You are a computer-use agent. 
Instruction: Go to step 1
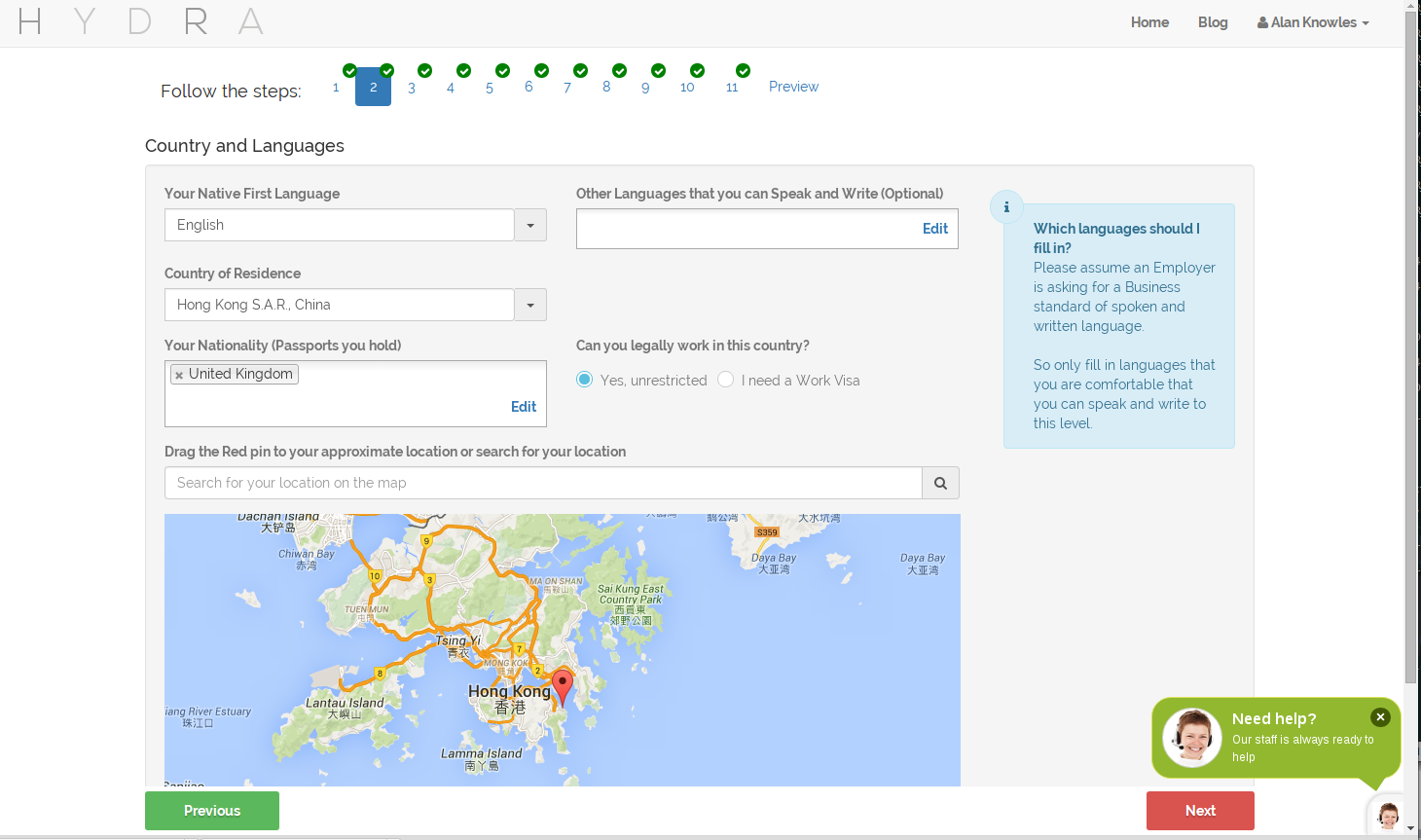[336, 87]
